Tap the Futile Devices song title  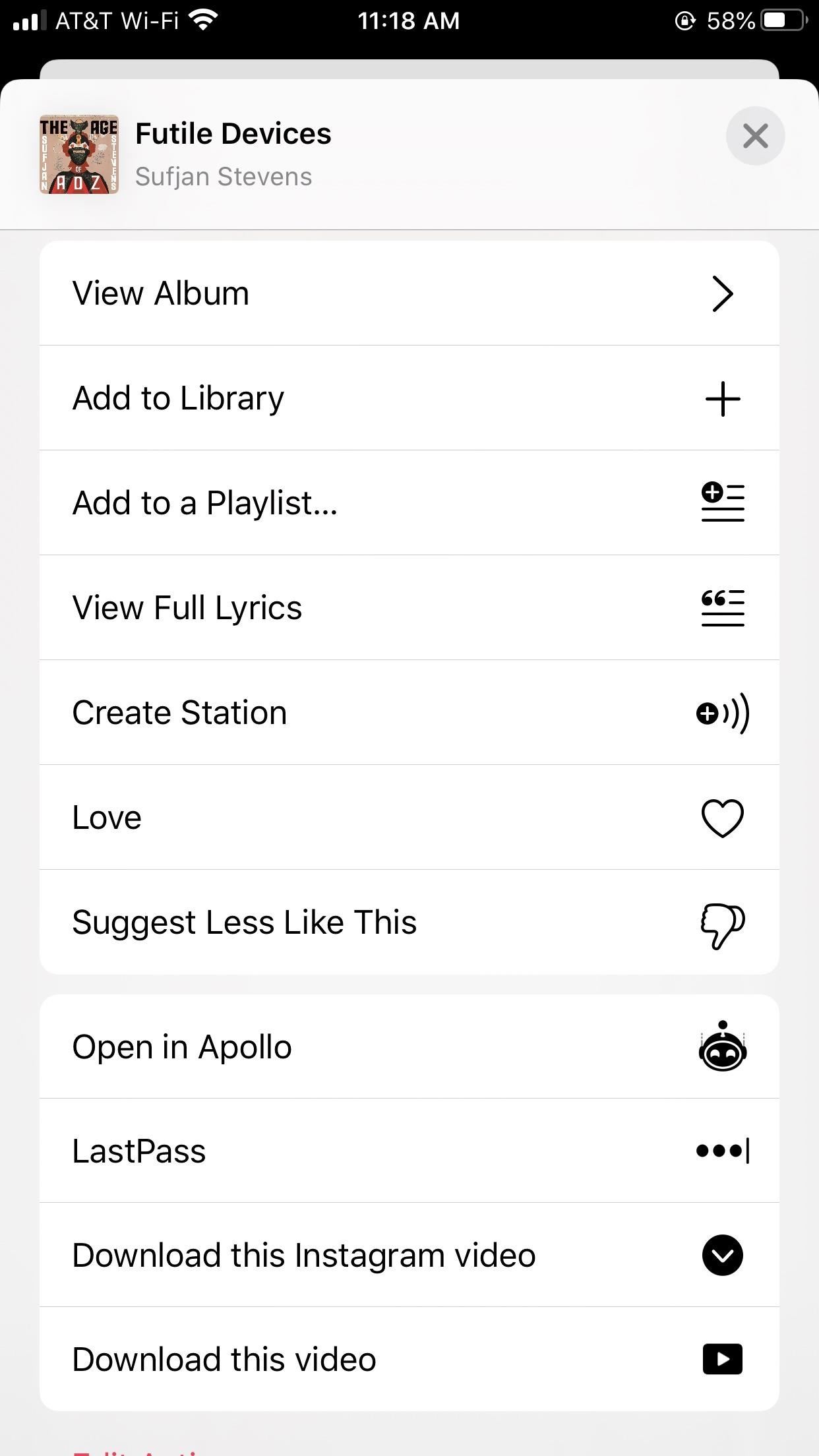233,134
